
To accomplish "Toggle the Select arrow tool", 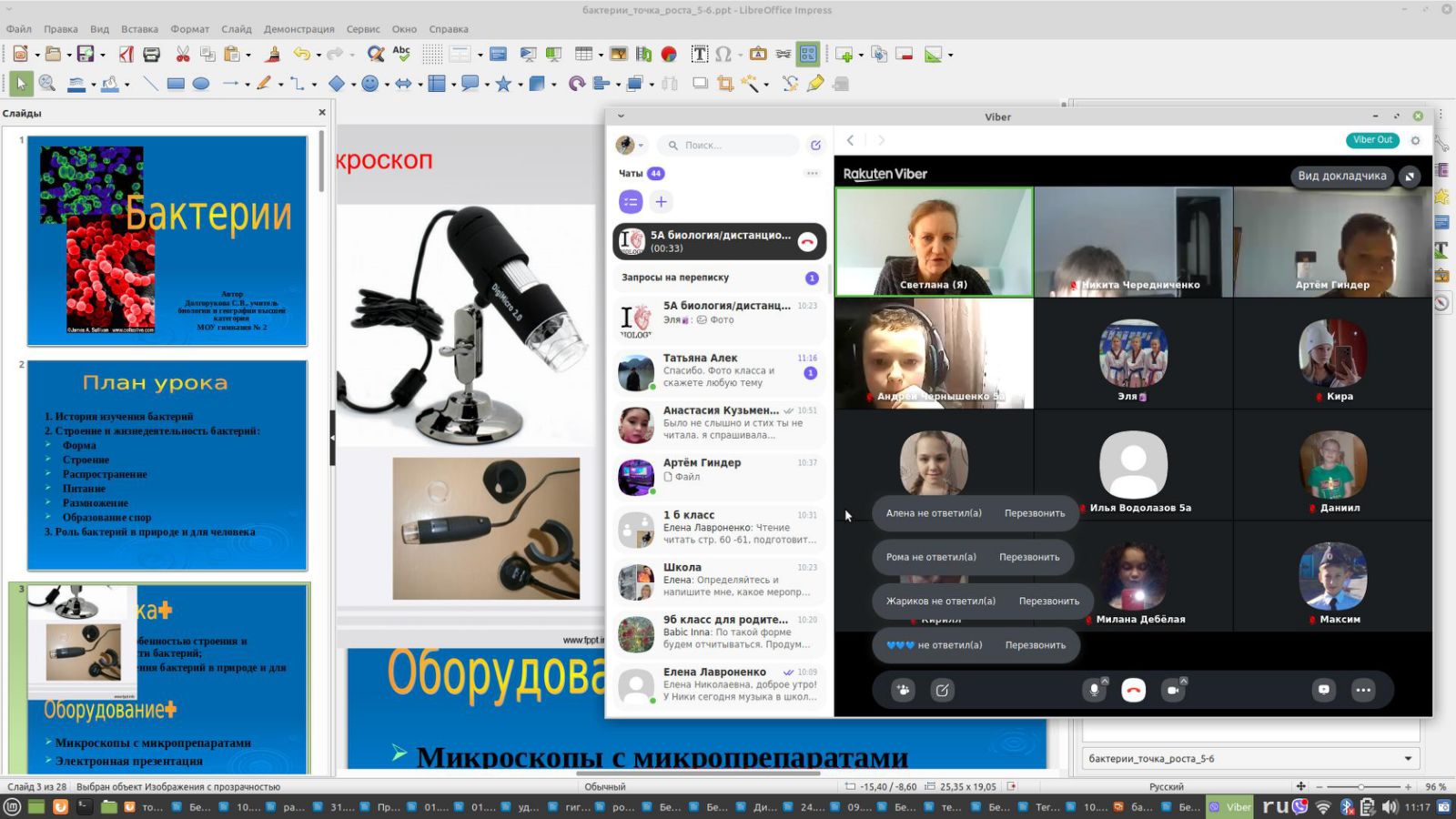I will [21, 84].
